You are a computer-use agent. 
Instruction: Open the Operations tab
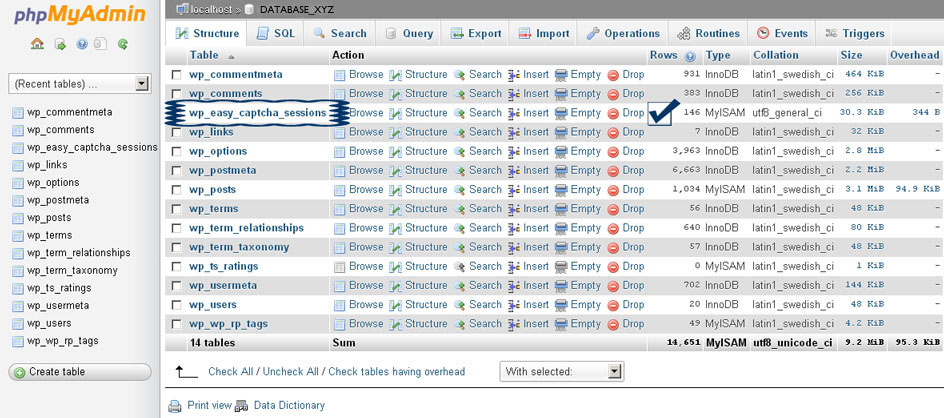623,33
